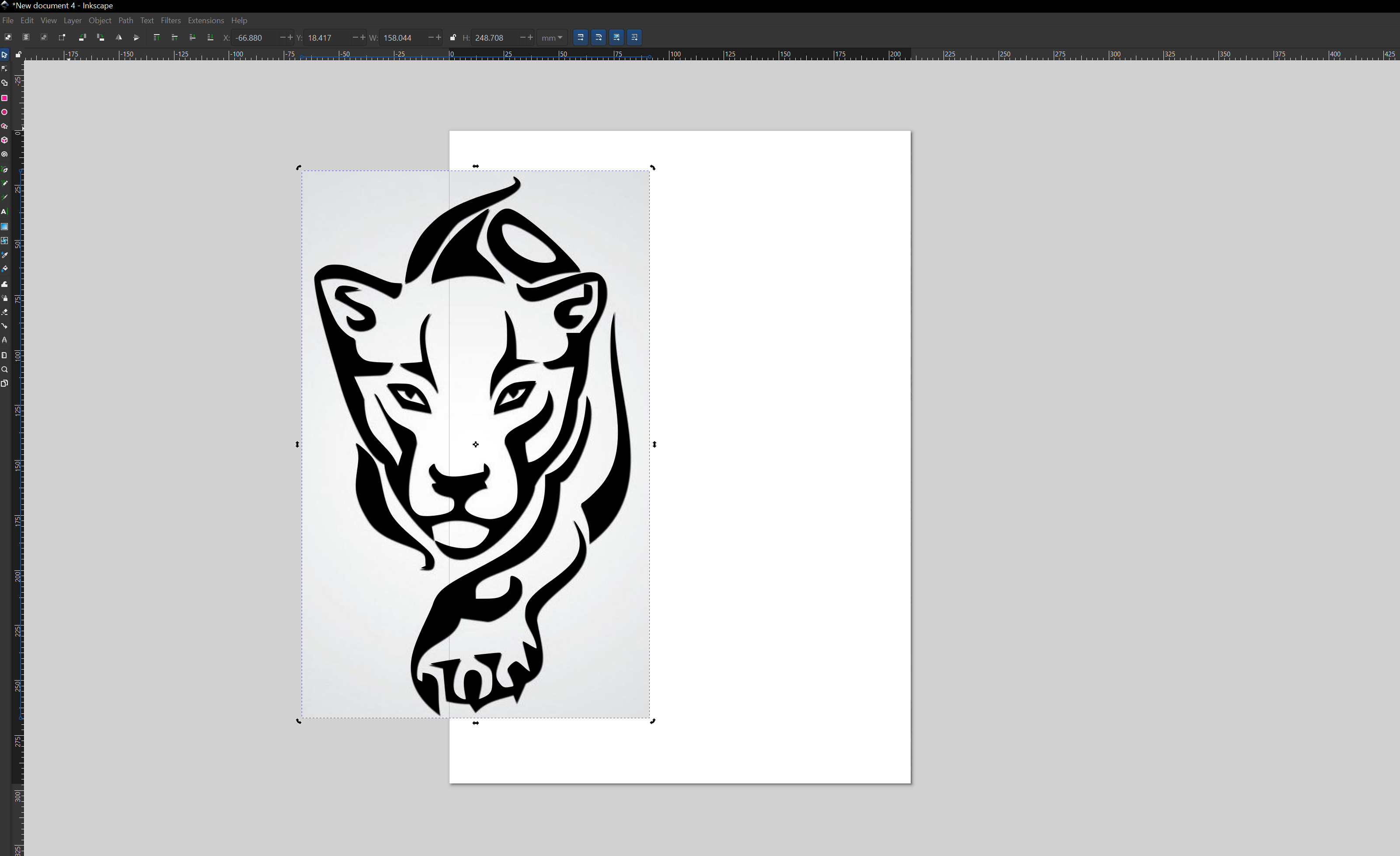Select the Selector arrow tool
This screenshot has width=1400, height=856.
pyautogui.click(x=4, y=55)
